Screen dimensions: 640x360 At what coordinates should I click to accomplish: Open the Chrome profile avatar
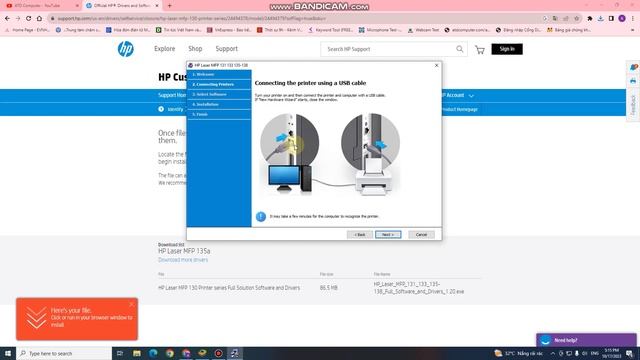tap(622, 18)
